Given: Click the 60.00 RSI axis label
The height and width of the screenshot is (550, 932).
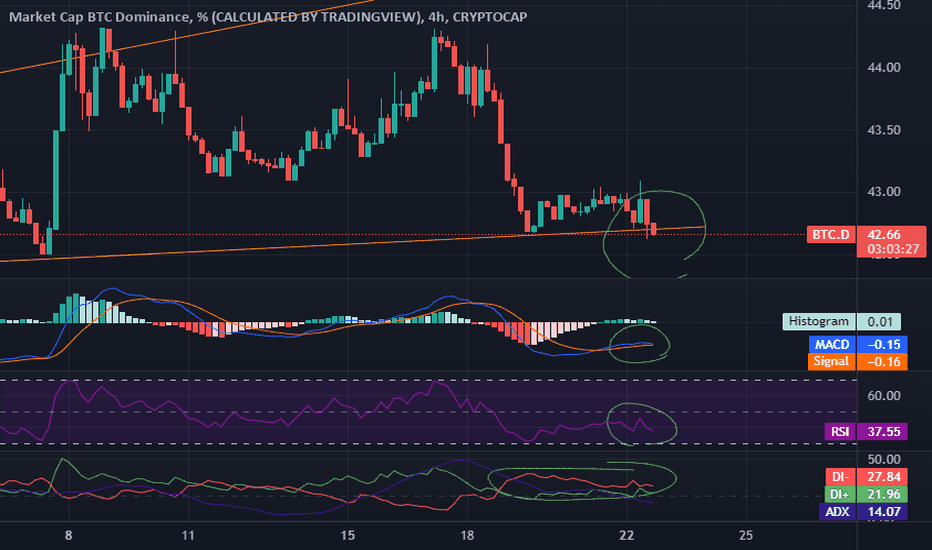Looking at the screenshot, I should pyautogui.click(x=884, y=396).
